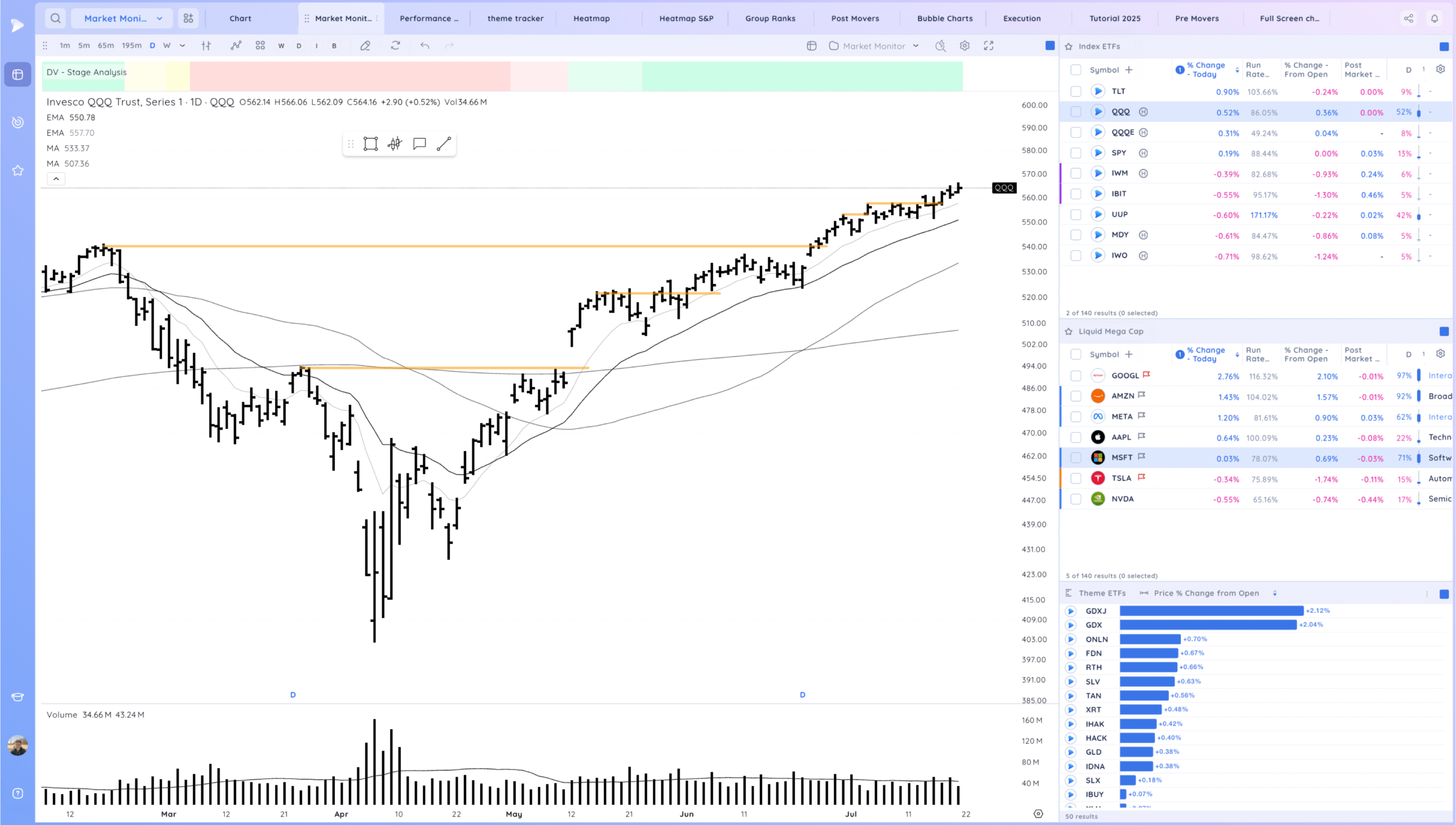Tick the GOOGL row checkbox
Viewport: 1456px width, 825px height.
pyautogui.click(x=1076, y=376)
